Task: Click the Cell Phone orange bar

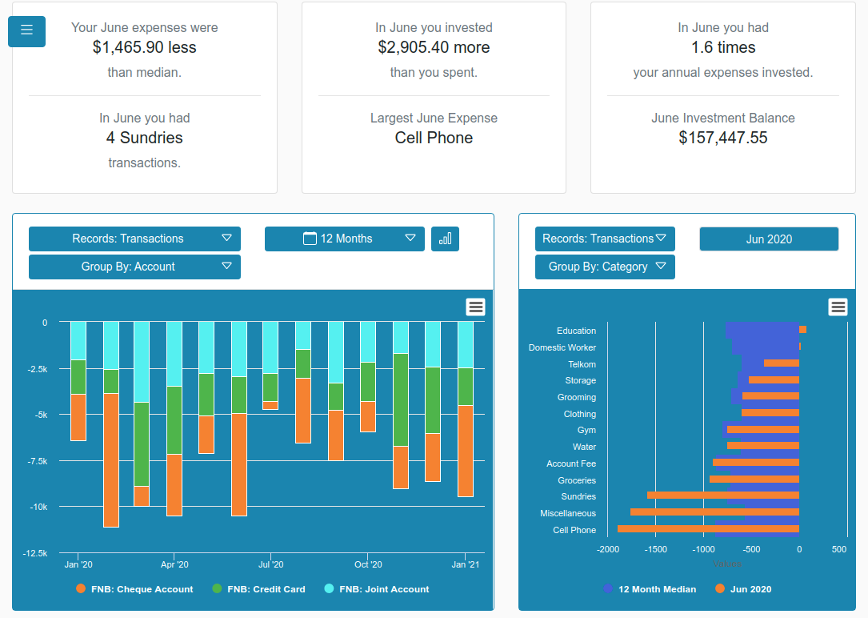Action: pos(708,529)
